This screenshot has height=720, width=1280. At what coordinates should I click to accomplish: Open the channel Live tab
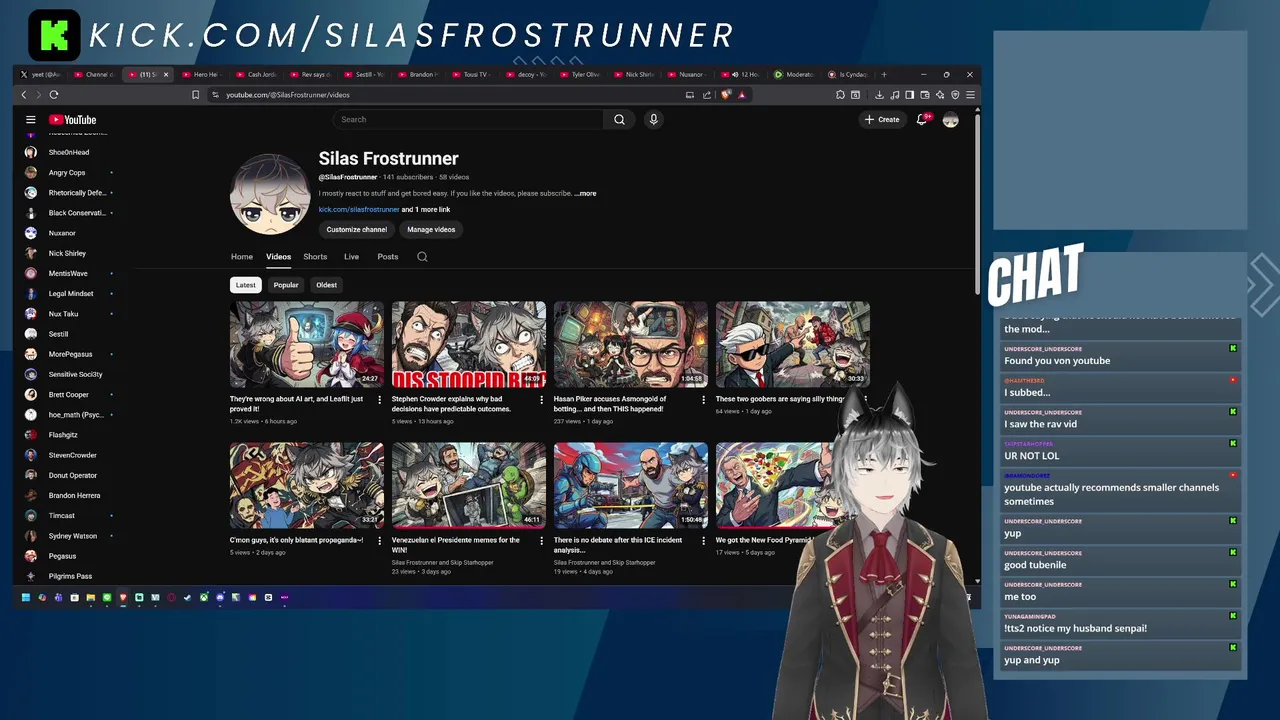351,257
